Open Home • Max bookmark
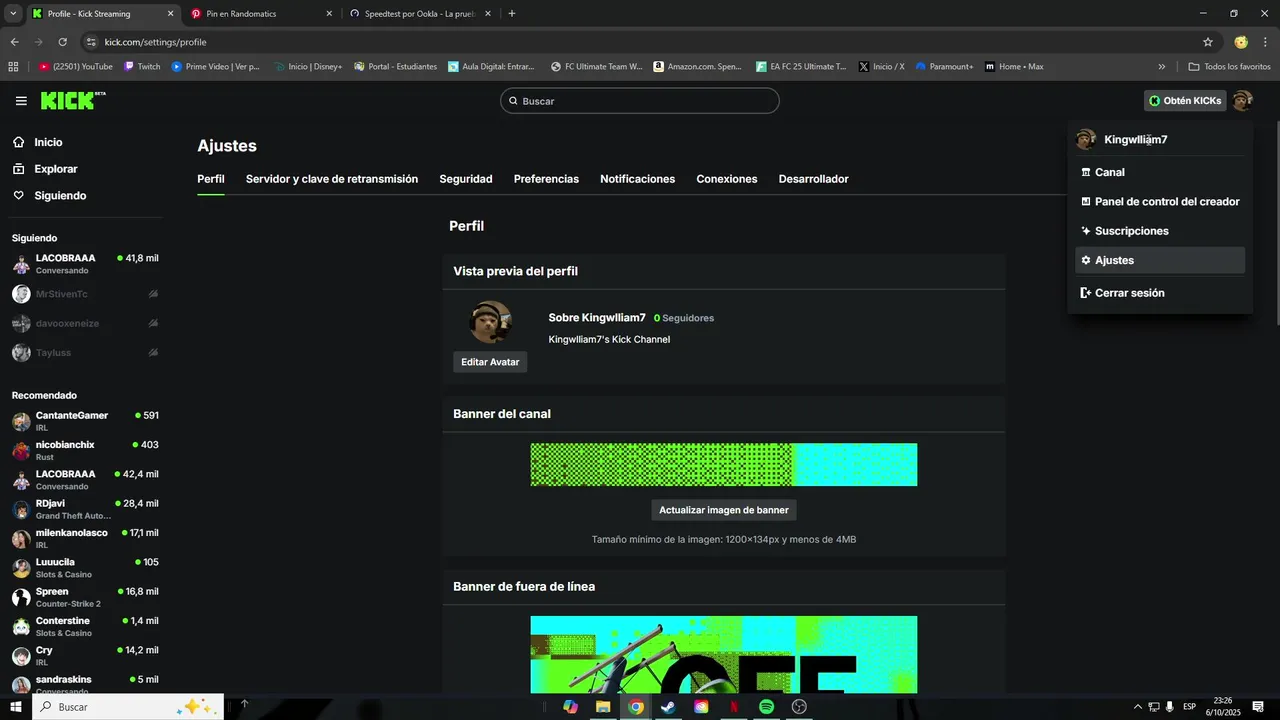Image resolution: width=1280 pixels, height=720 pixels. pos(1014,66)
